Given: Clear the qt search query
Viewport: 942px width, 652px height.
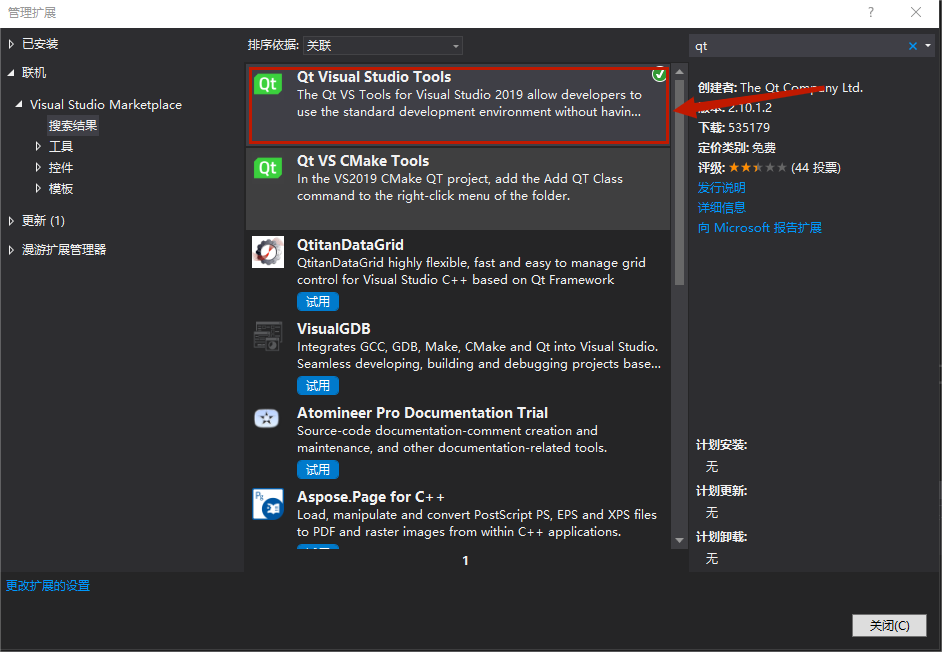Looking at the screenshot, I should pos(912,45).
